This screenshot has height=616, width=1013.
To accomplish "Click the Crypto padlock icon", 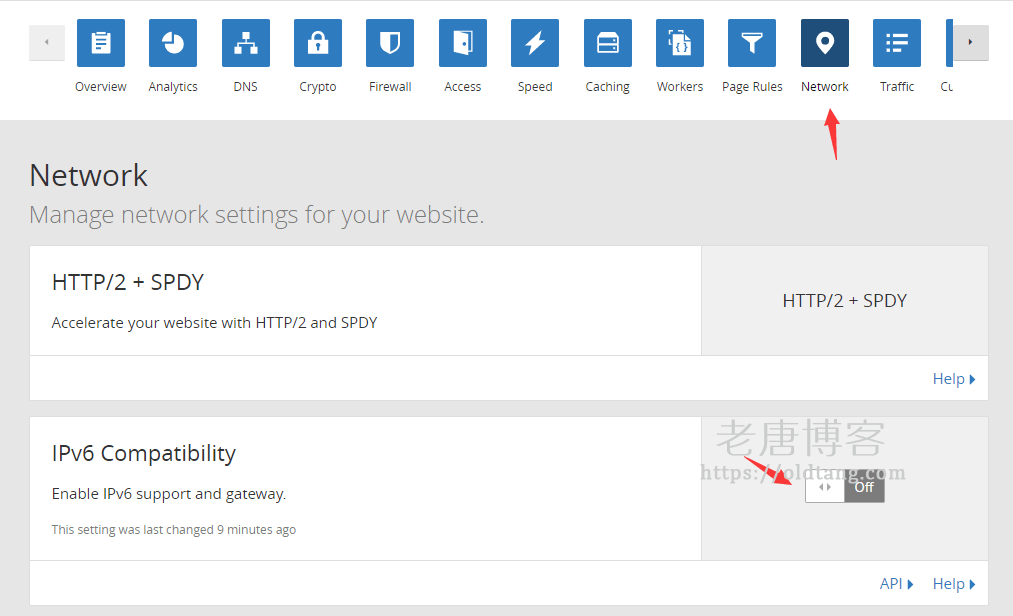I will [317, 43].
